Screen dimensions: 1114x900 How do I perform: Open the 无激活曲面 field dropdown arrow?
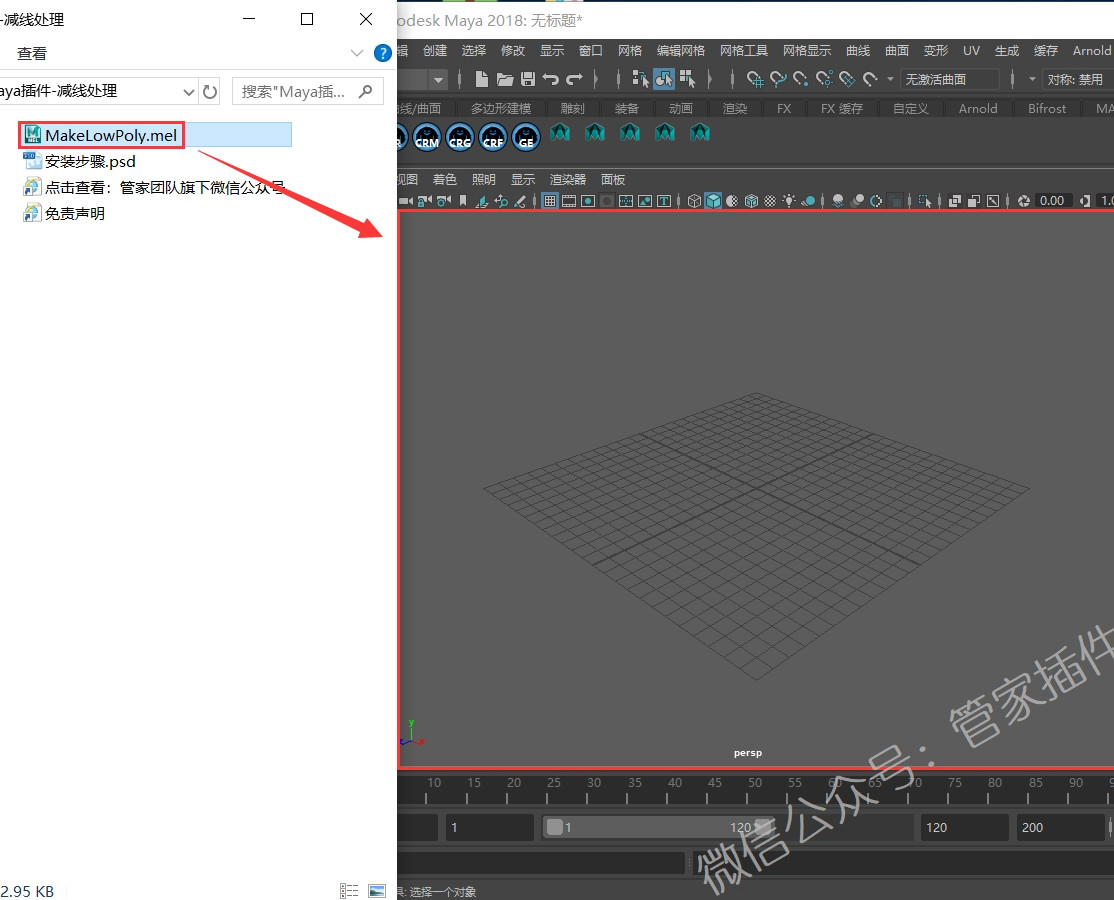click(890, 79)
